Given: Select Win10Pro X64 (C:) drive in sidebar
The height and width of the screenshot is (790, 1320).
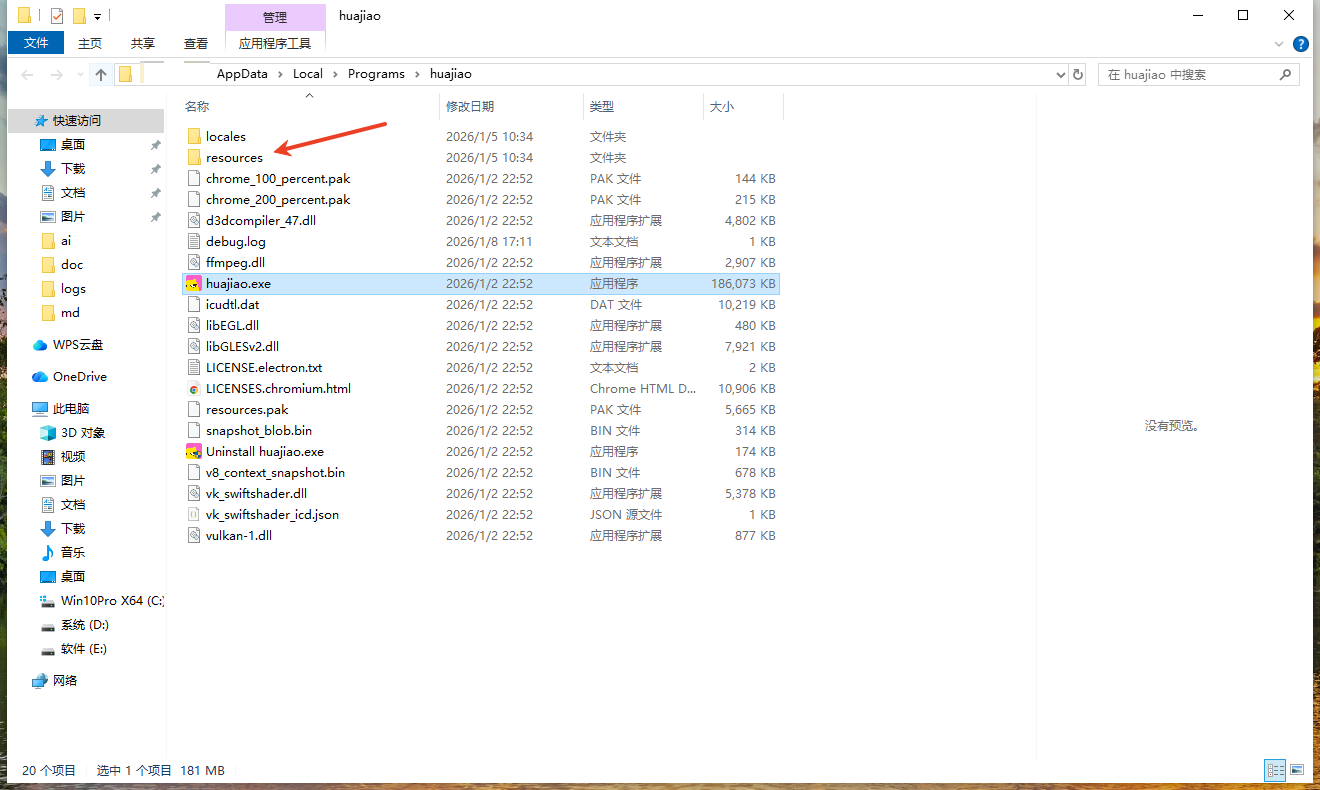Looking at the screenshot, I should point(112,601).
